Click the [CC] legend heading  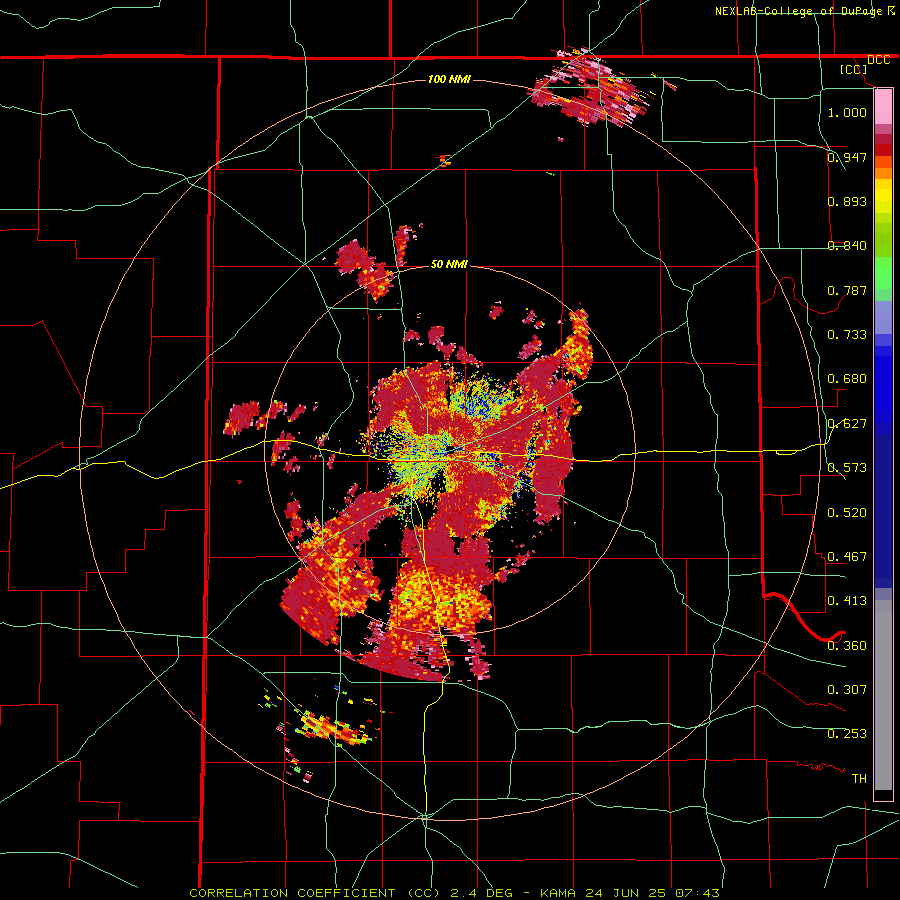(x=853, y=69)
